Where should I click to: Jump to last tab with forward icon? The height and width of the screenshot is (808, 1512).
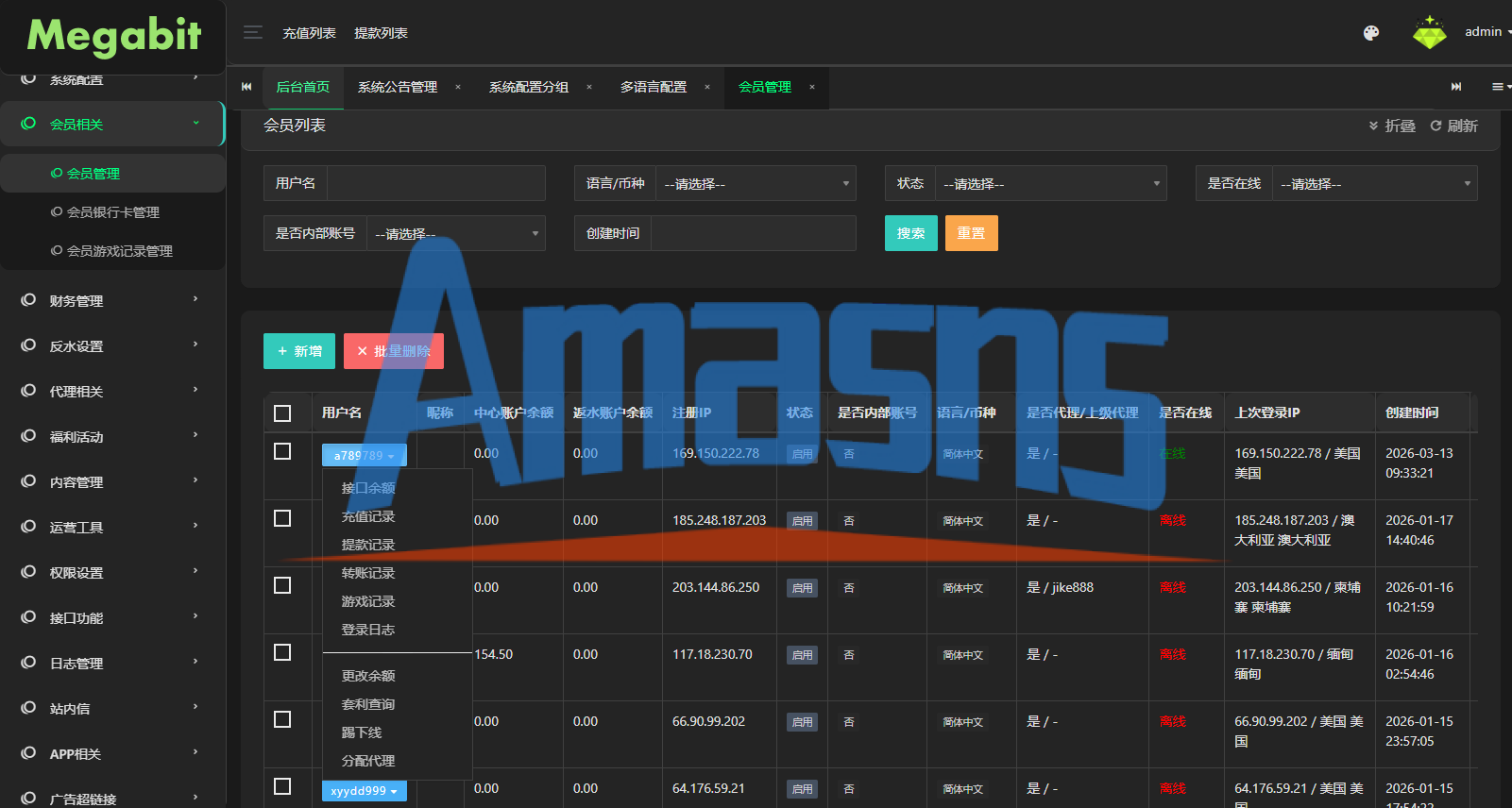tap(1456, 87)
